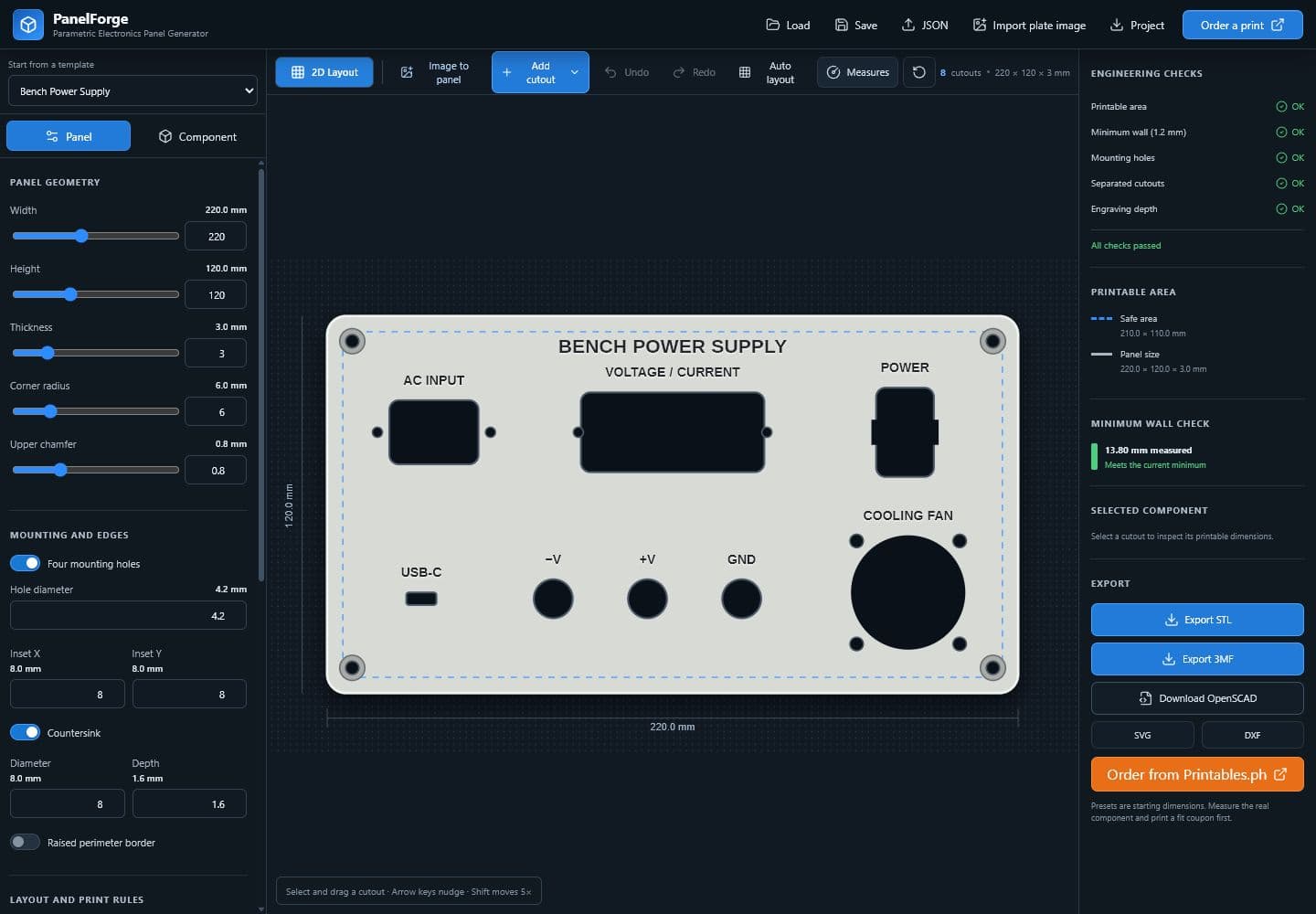Screen dimensions: 1316x914
Task: Click Export STL
Action: (1197, 620)
